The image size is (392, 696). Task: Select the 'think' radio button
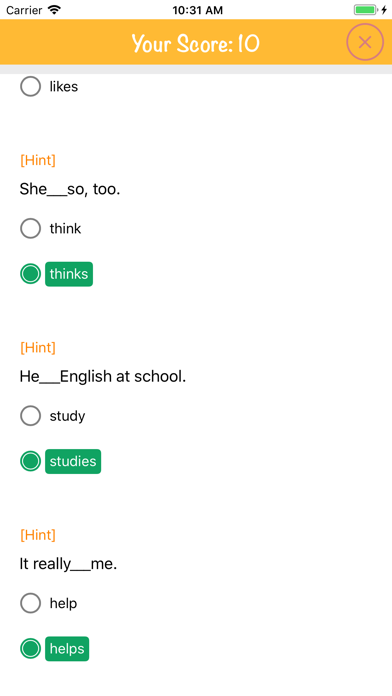tap(31, 229)
